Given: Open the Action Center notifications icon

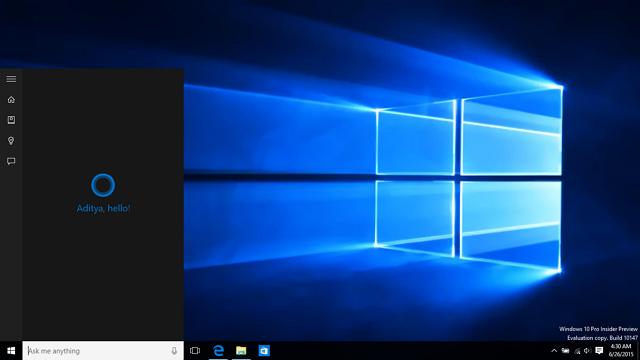Looking at the screenshot, I should tap(599, 351).
